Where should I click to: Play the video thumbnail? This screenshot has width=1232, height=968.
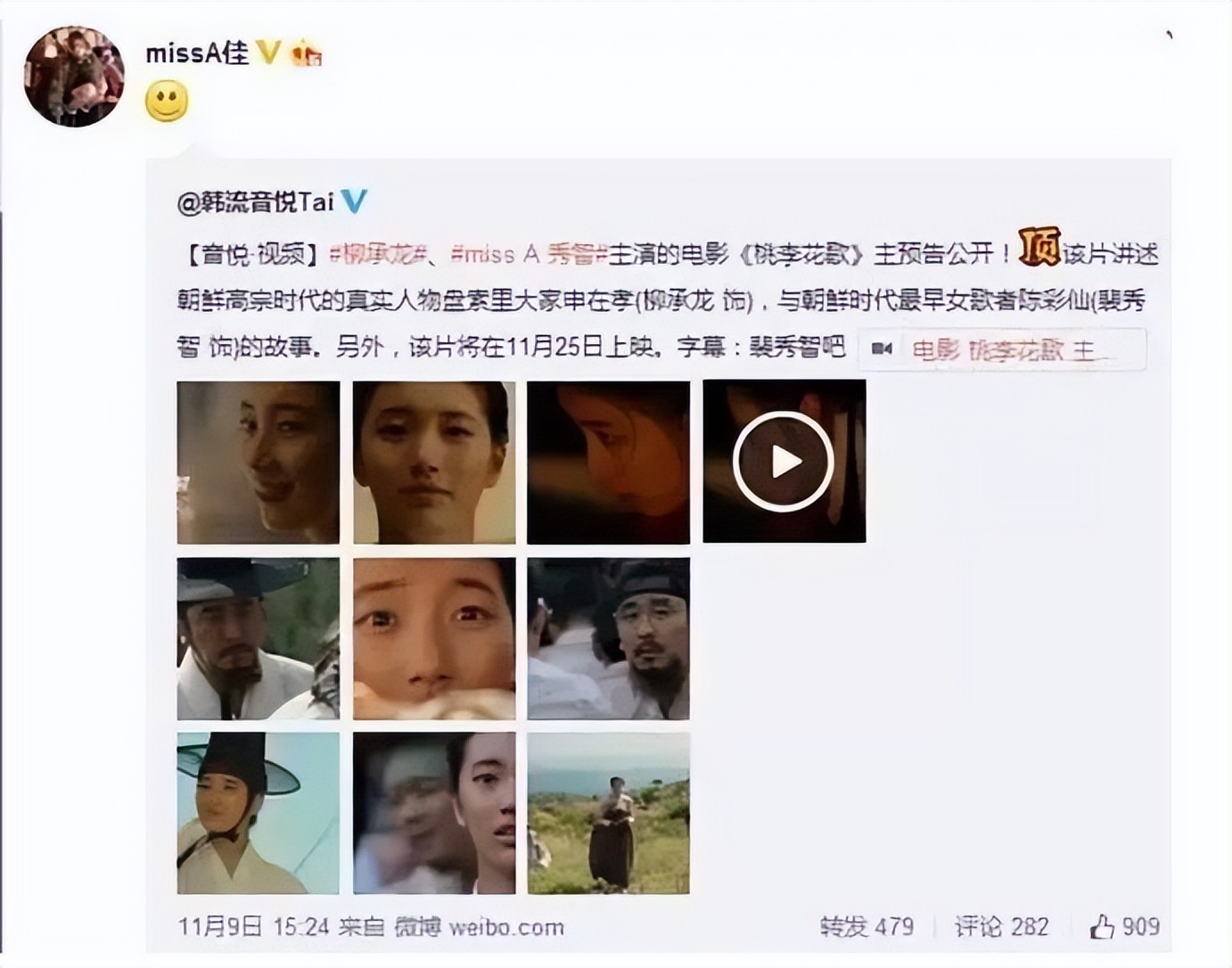point(784,461)
